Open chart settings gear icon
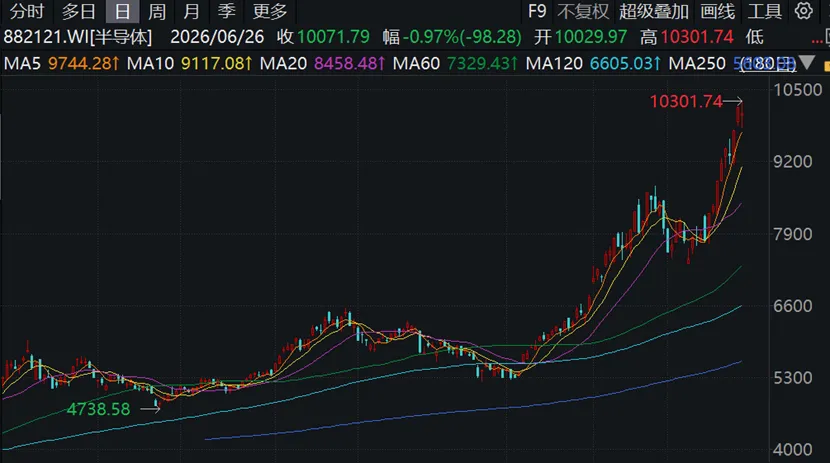Viewport: 830px width, 463px height. tap(804, 11)
